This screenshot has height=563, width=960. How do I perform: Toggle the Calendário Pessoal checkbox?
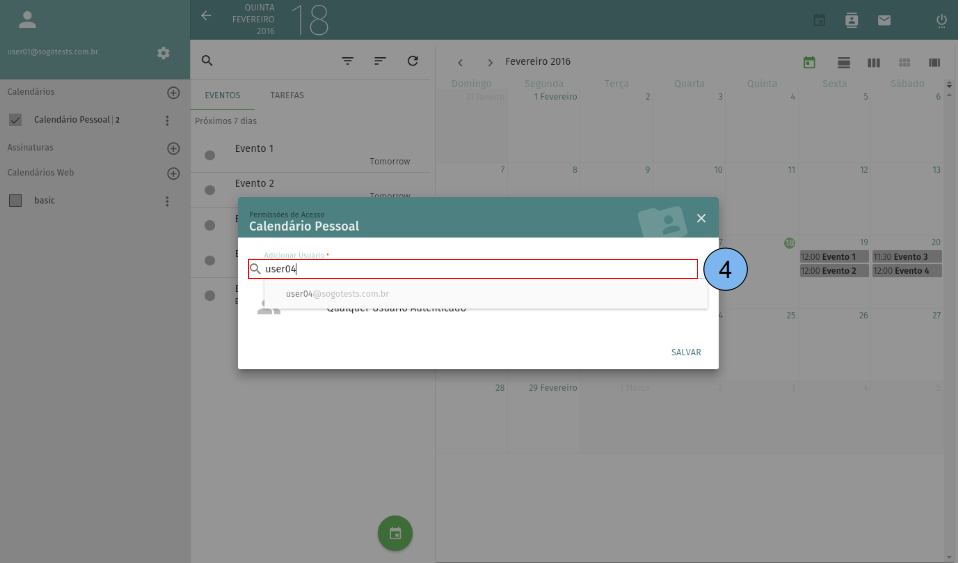point(15,120)
